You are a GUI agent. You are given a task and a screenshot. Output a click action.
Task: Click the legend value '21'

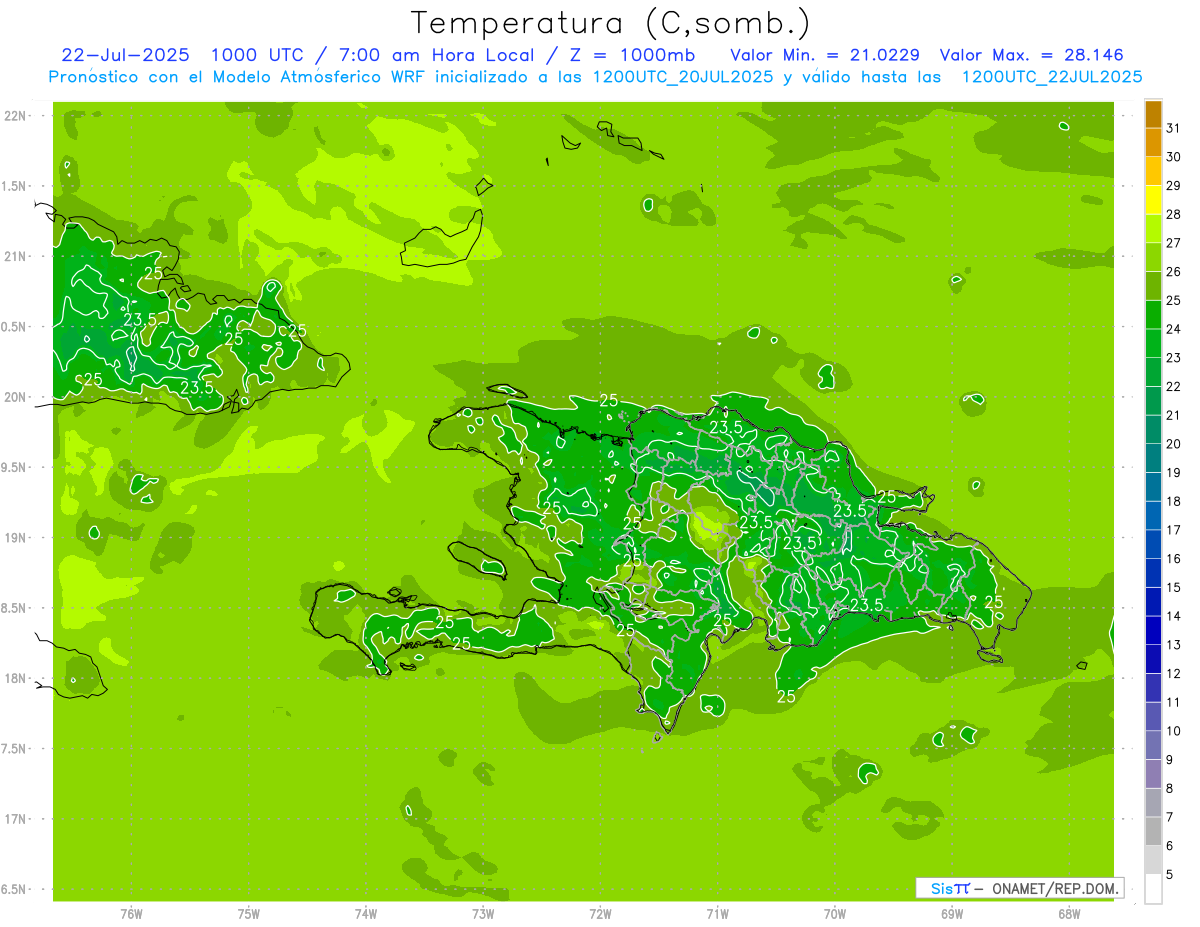(x=1173, y=415)
